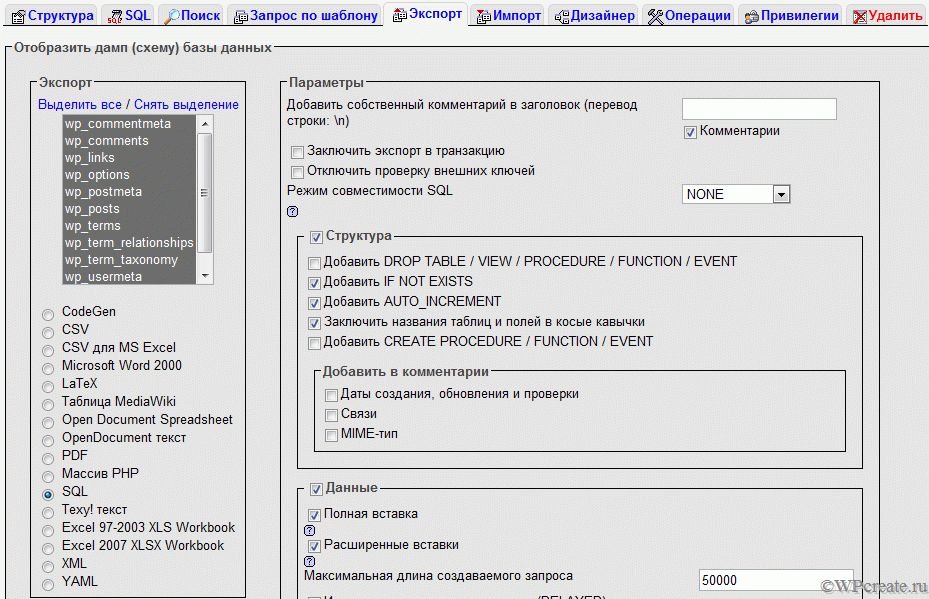Open the Операции tab
The height and width of the screenshot is (599, 929).
pos(689,15)
